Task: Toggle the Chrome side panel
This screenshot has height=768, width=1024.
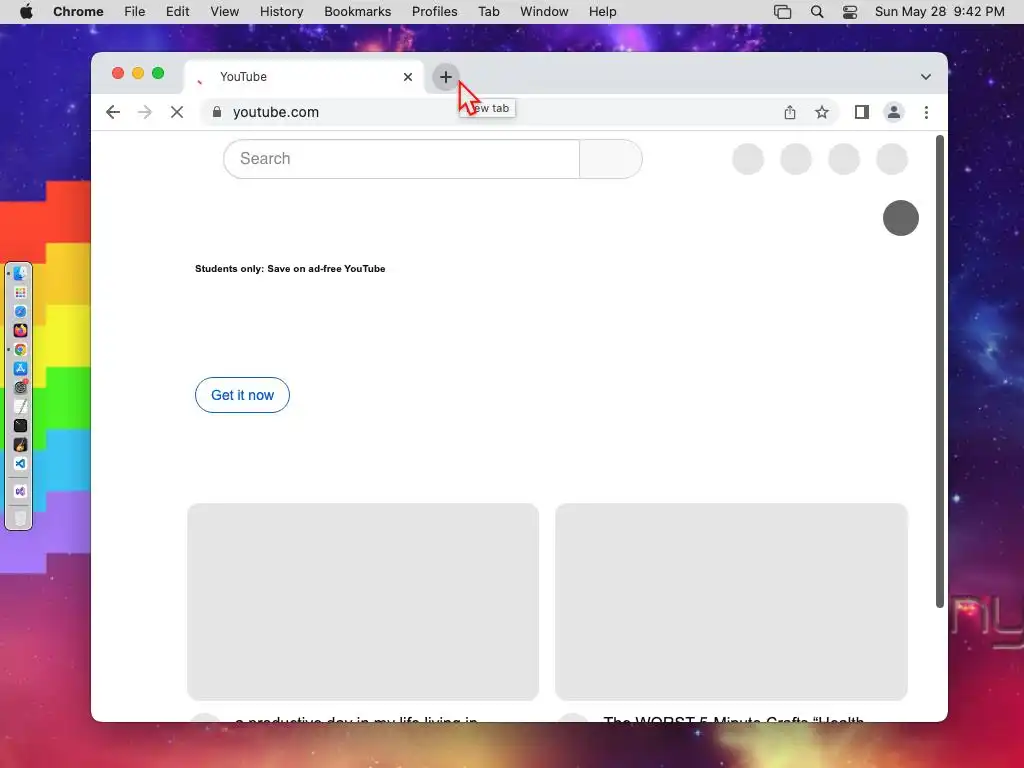Action: [861, 112]
